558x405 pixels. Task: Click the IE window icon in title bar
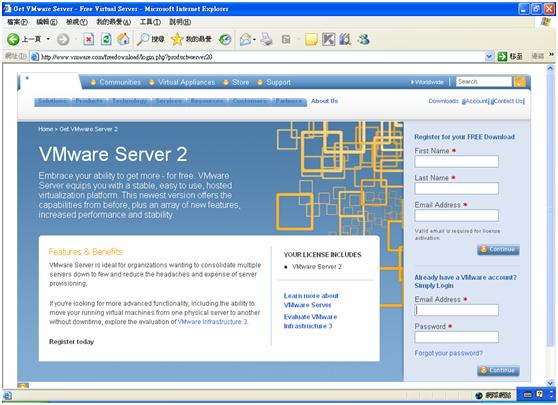[7, 9]
